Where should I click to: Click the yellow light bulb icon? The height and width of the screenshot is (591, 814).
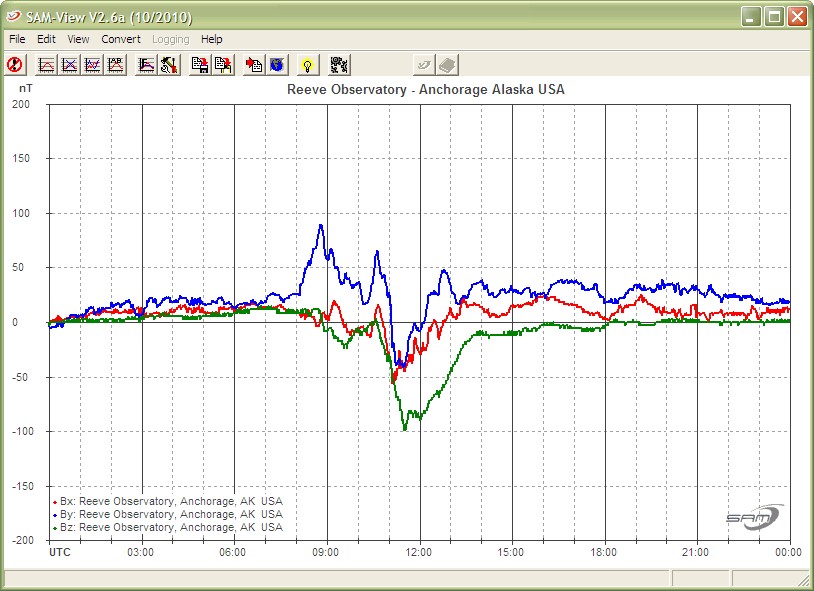308,65
